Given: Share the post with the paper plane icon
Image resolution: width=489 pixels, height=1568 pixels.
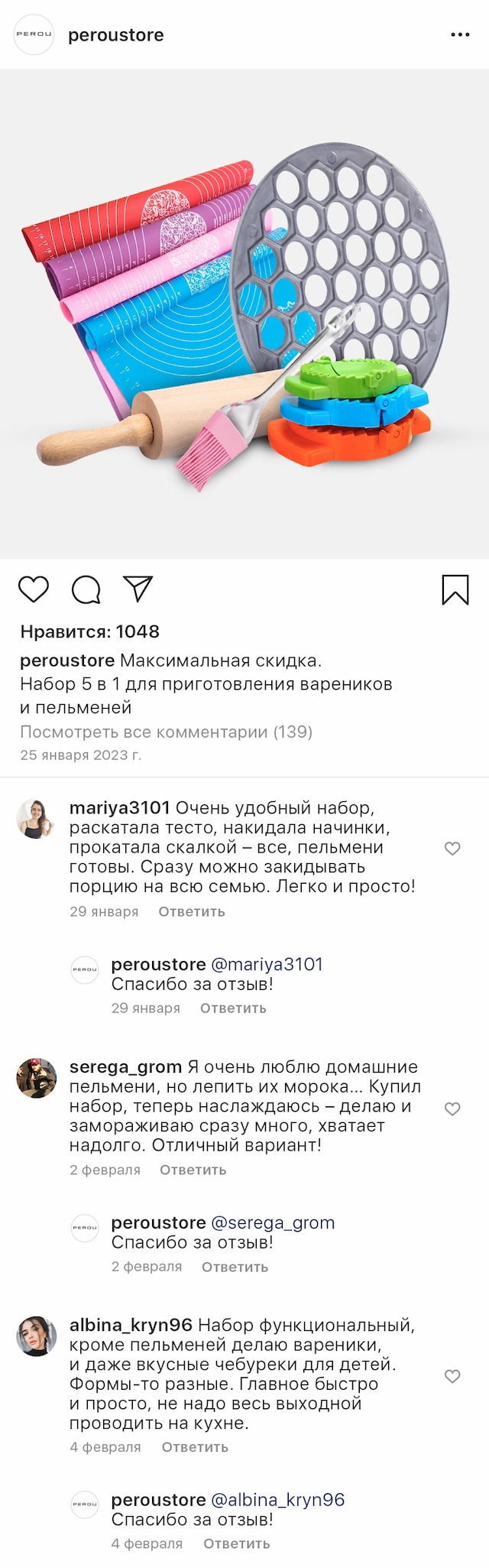Looking at the screenshot, I should point(138,589).
